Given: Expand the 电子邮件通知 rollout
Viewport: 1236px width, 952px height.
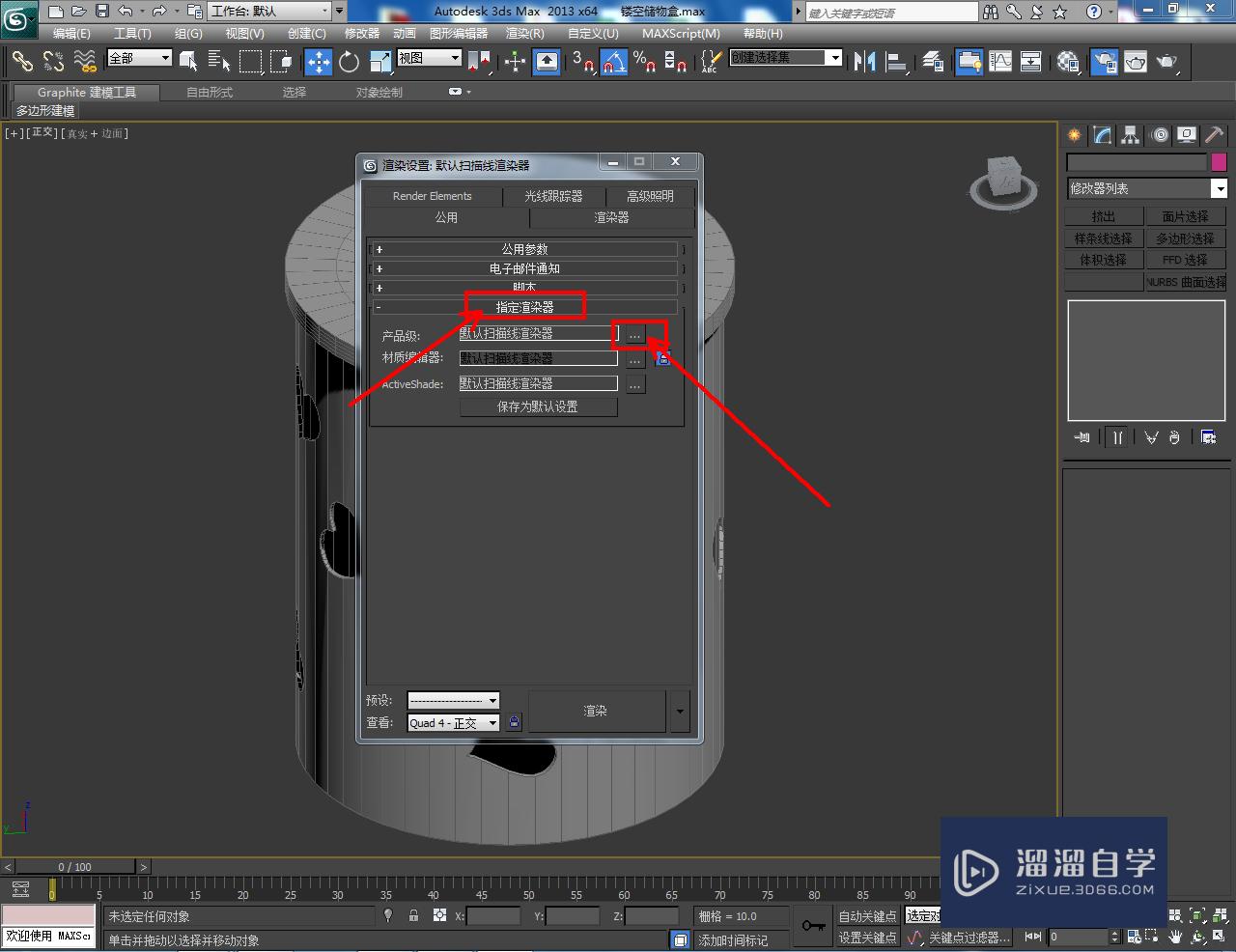Looking at the screenshot, I should [x=526, y=268].
